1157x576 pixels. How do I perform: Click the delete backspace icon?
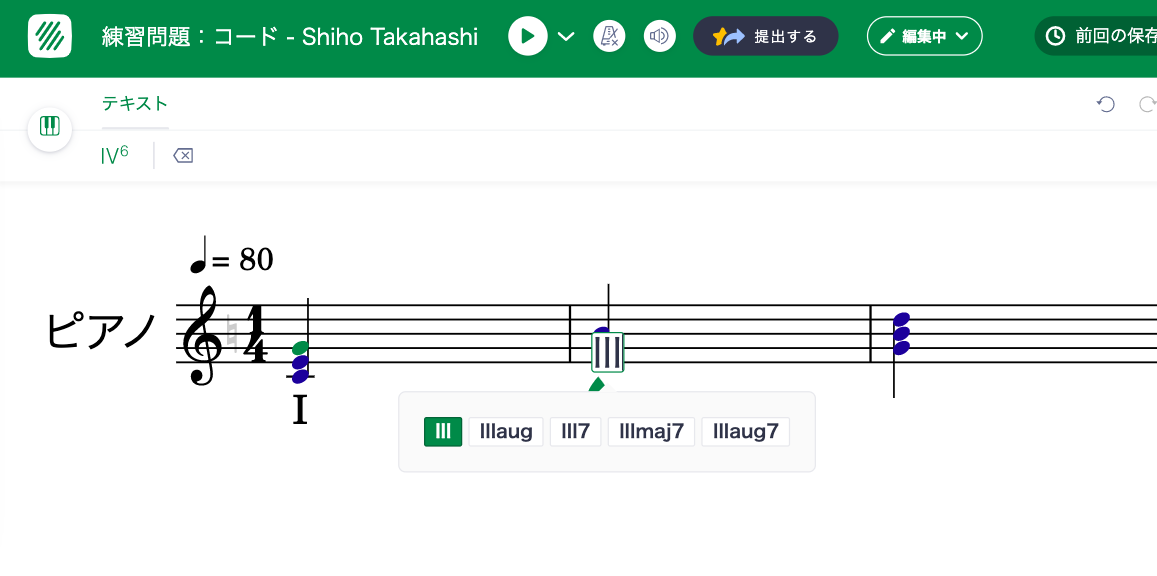tap(183, 155)
